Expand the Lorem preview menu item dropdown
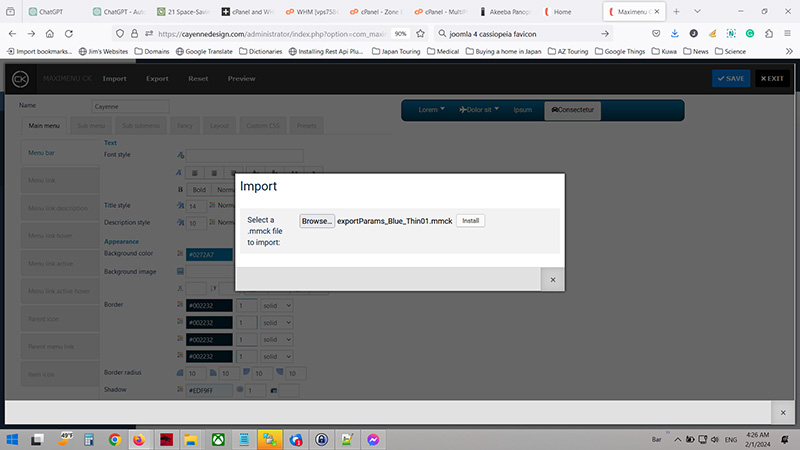This screenshot has height=450, width=800. (431, 109)
